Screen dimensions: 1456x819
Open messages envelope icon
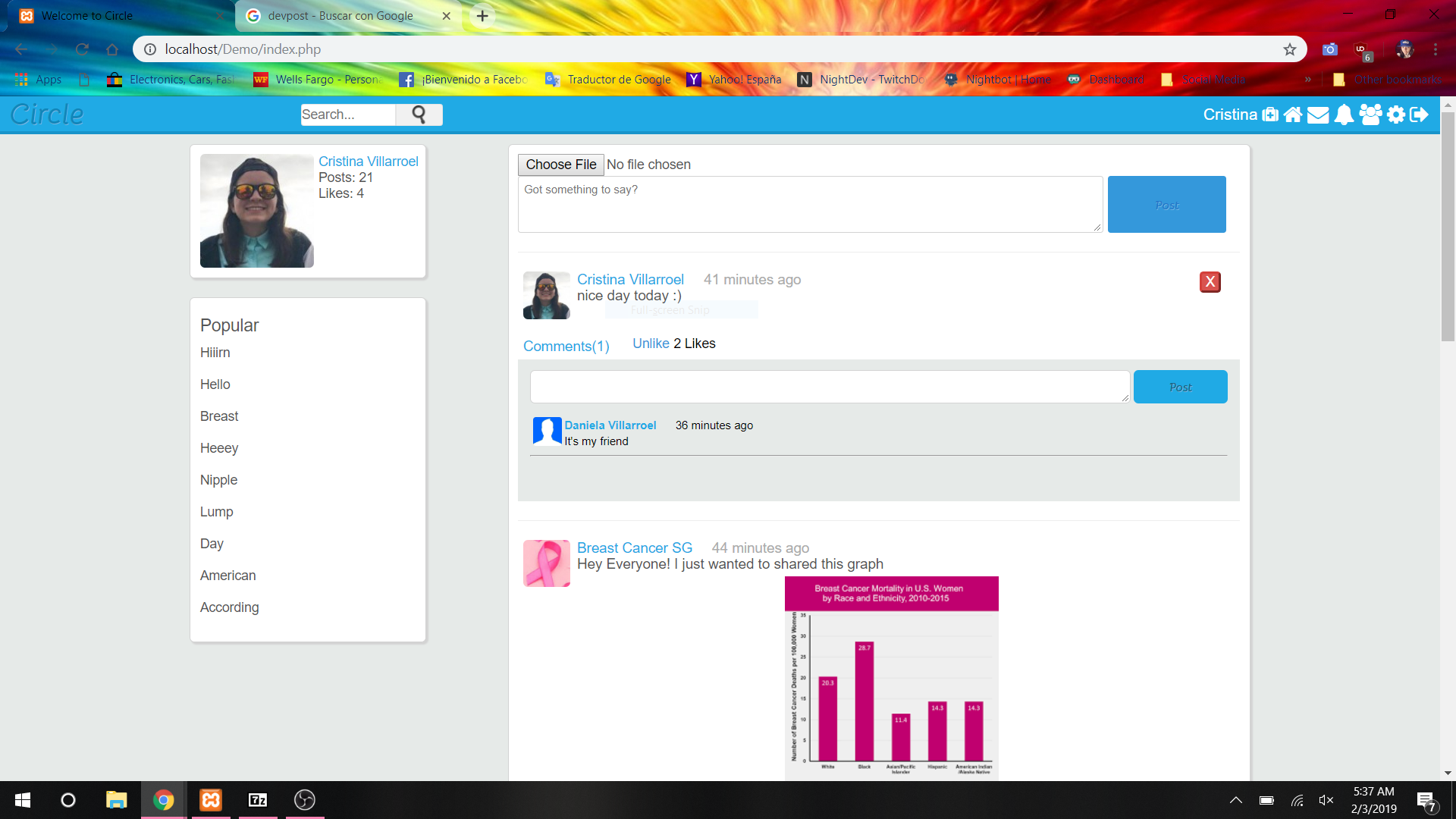tap(1318, 115)
